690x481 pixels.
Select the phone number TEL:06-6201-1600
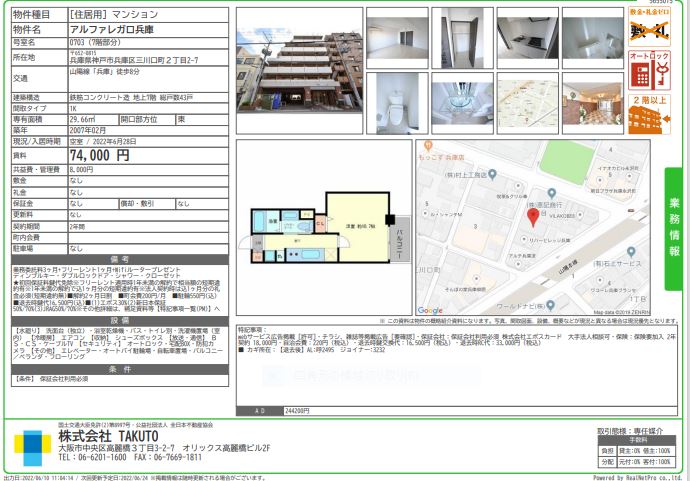[92, 457]
